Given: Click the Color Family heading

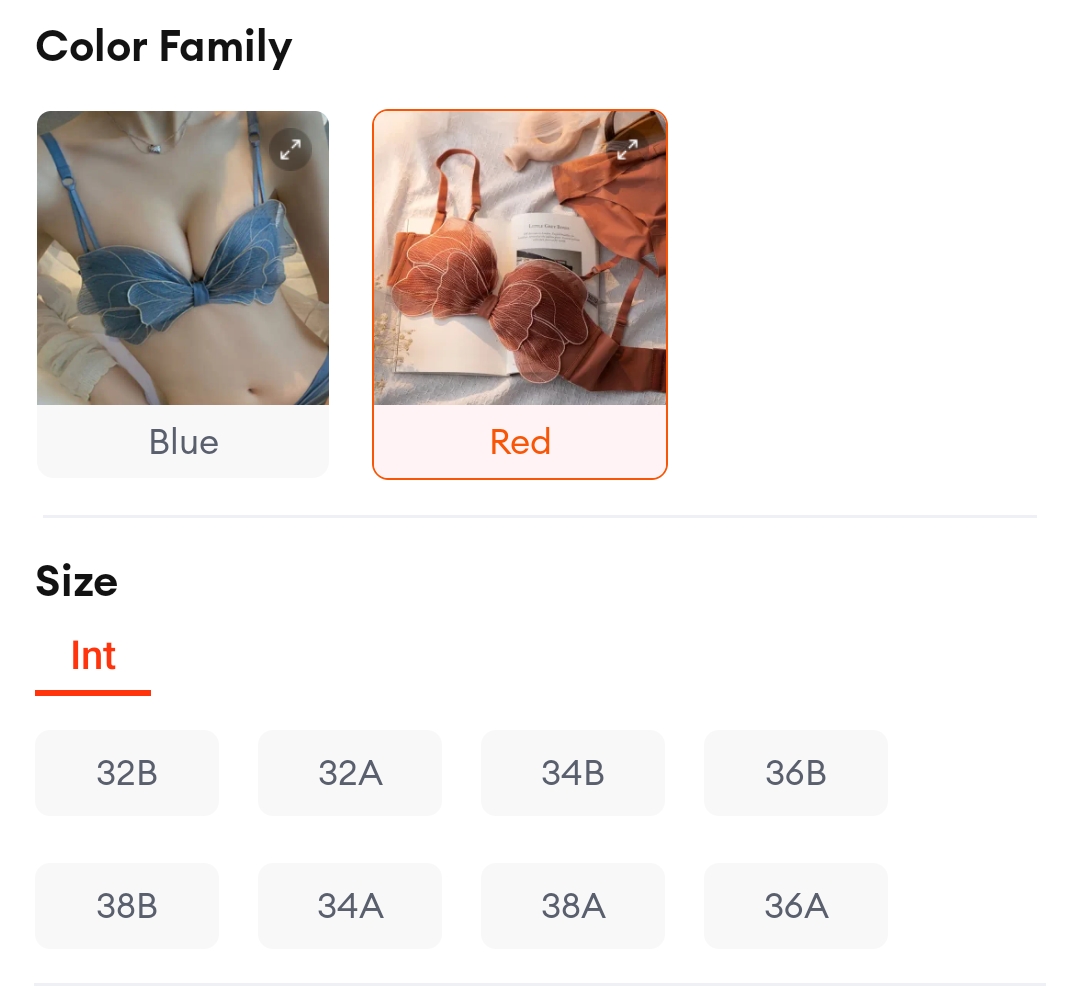Looking at the screenshot, I should [x=163, y=46].
